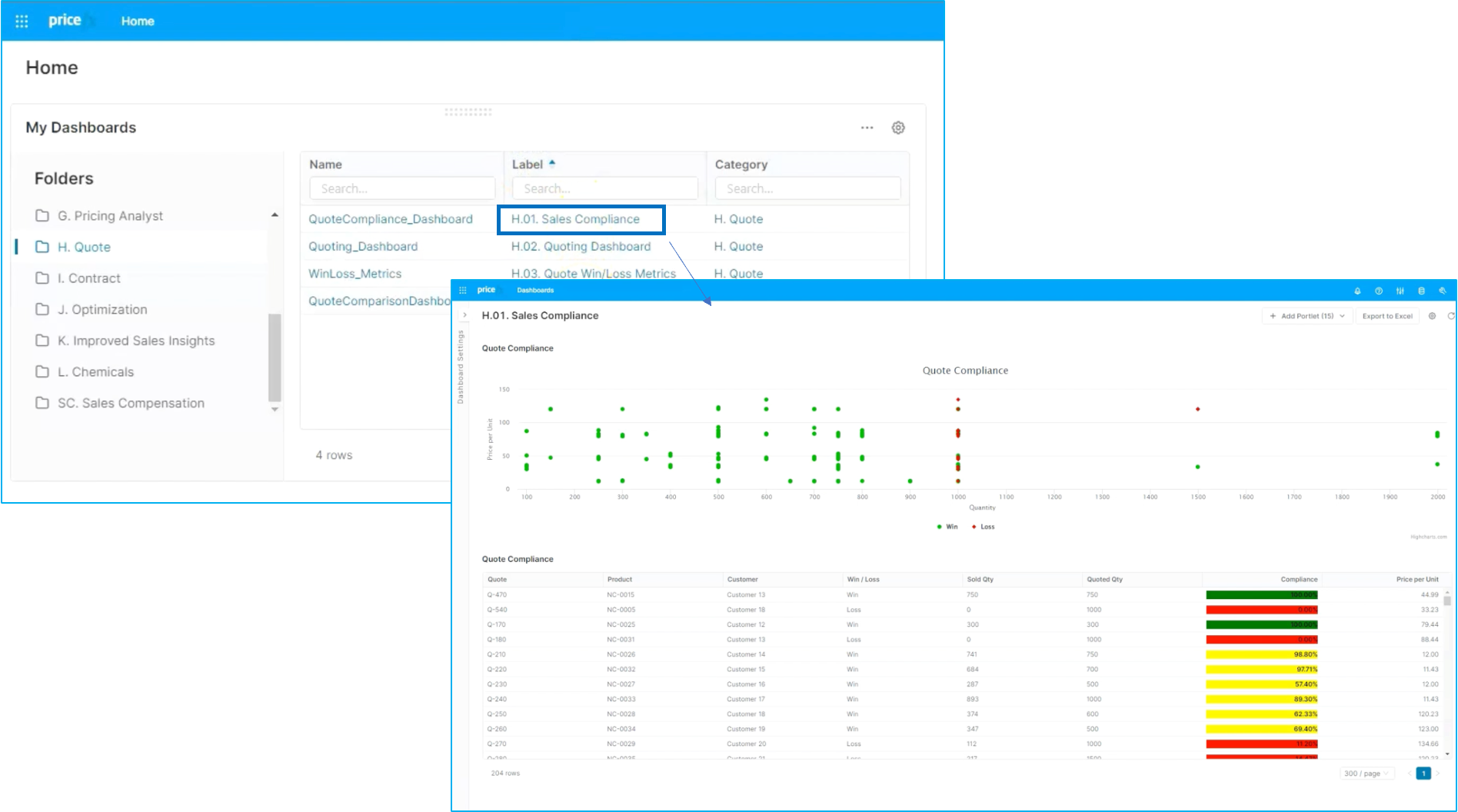Open the K. Improved Sales Insights folder
This screenshot has width=1458, height=812.
(136, 341)
